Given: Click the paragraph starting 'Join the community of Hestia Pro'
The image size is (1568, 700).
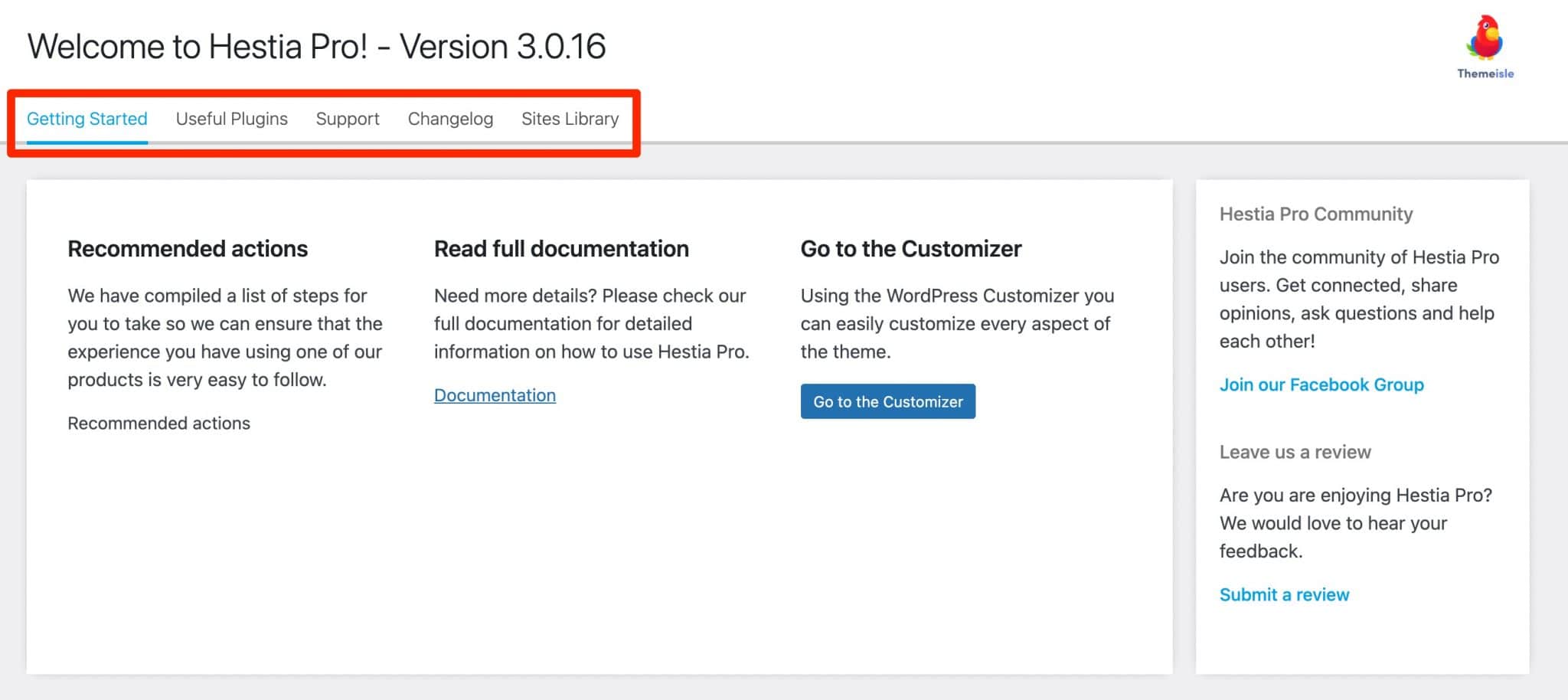Looking at the screenshot, I should click(x=1359, y=299).
